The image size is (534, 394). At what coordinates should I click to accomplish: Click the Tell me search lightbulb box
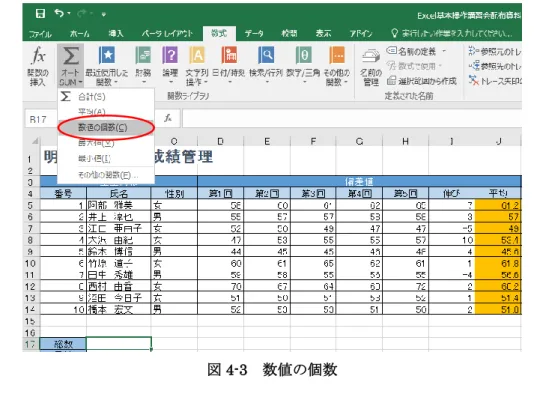(452, 33)
